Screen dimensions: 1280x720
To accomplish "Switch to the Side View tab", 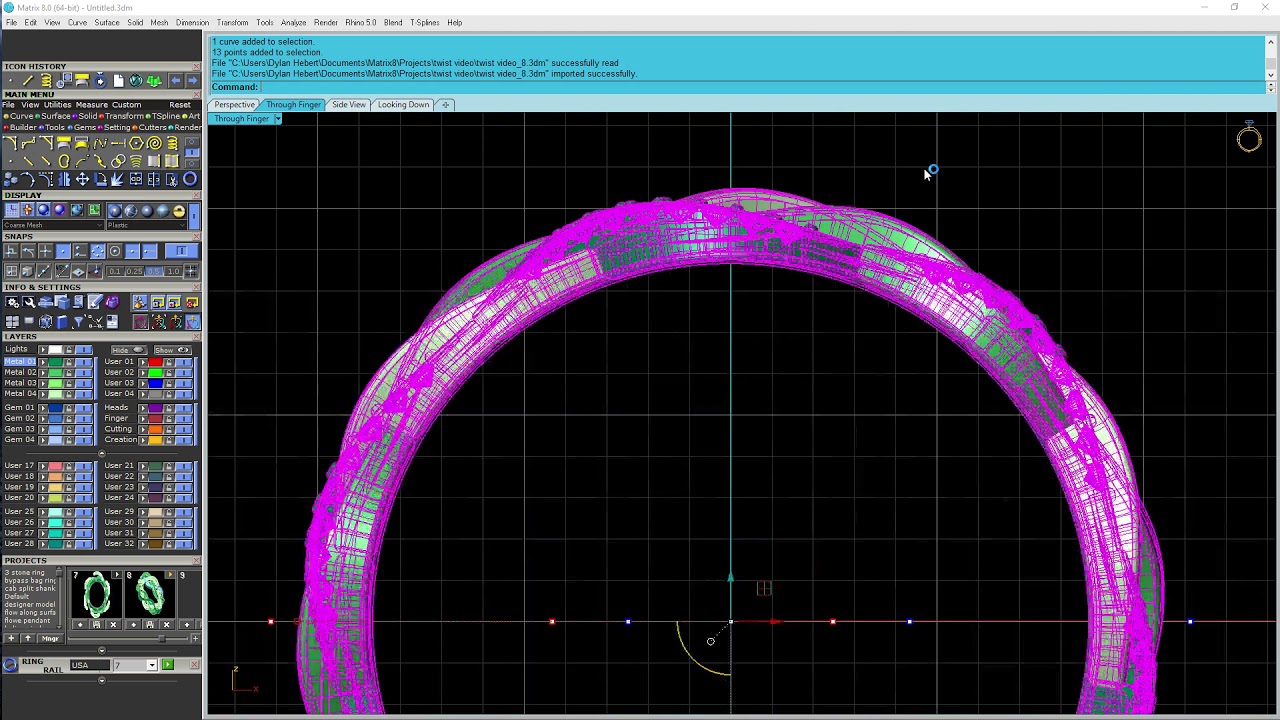I will tap(348, 104).
